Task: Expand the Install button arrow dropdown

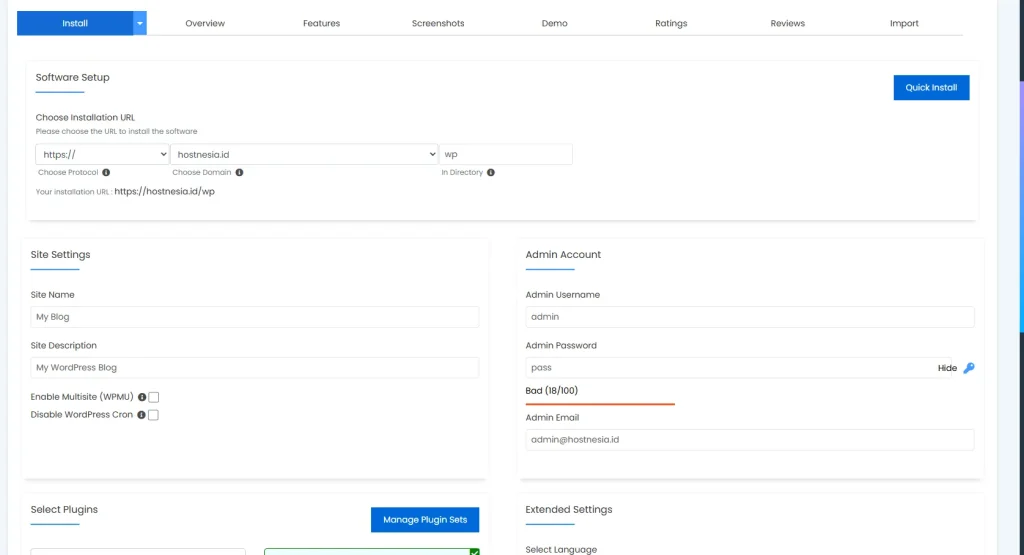Action: pos(140,23)
